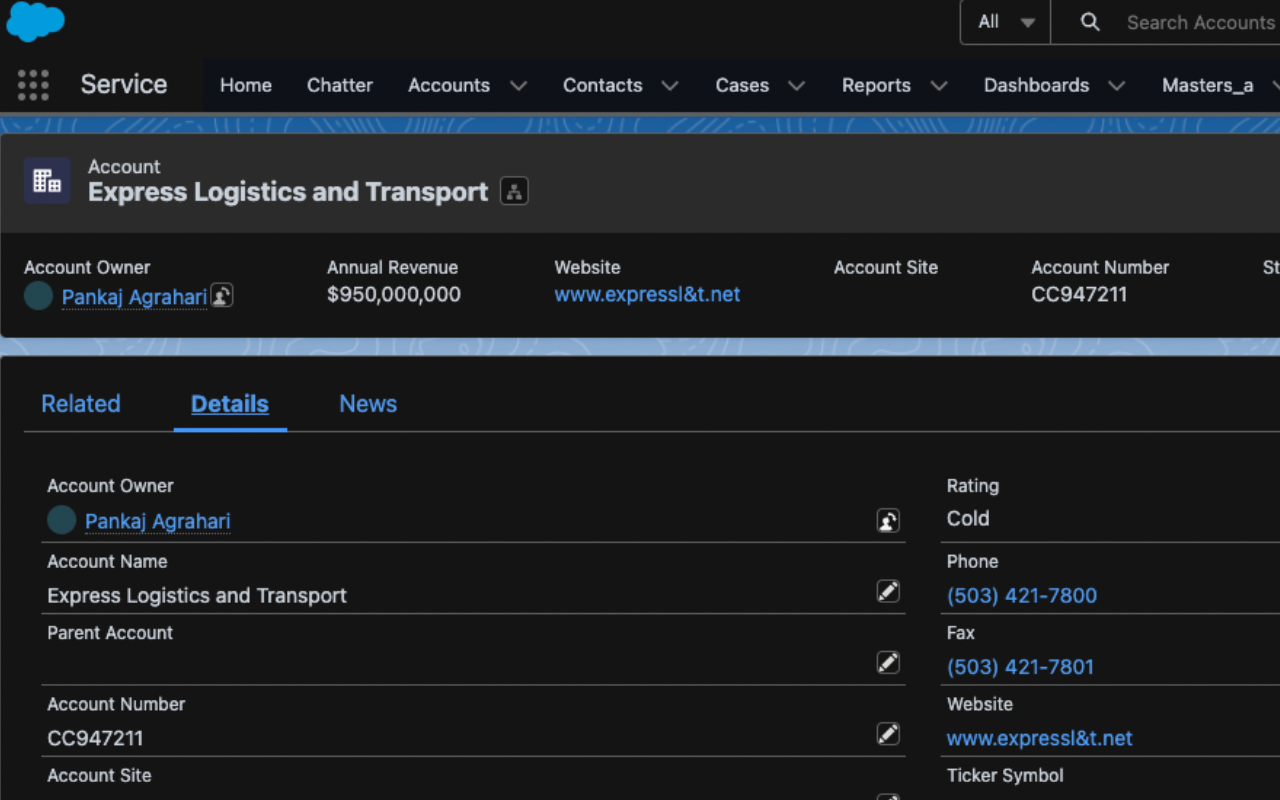The width and height of the screenshot is (1280, 800).
Task: Click change owner icon in header
Action: (222, 296)
